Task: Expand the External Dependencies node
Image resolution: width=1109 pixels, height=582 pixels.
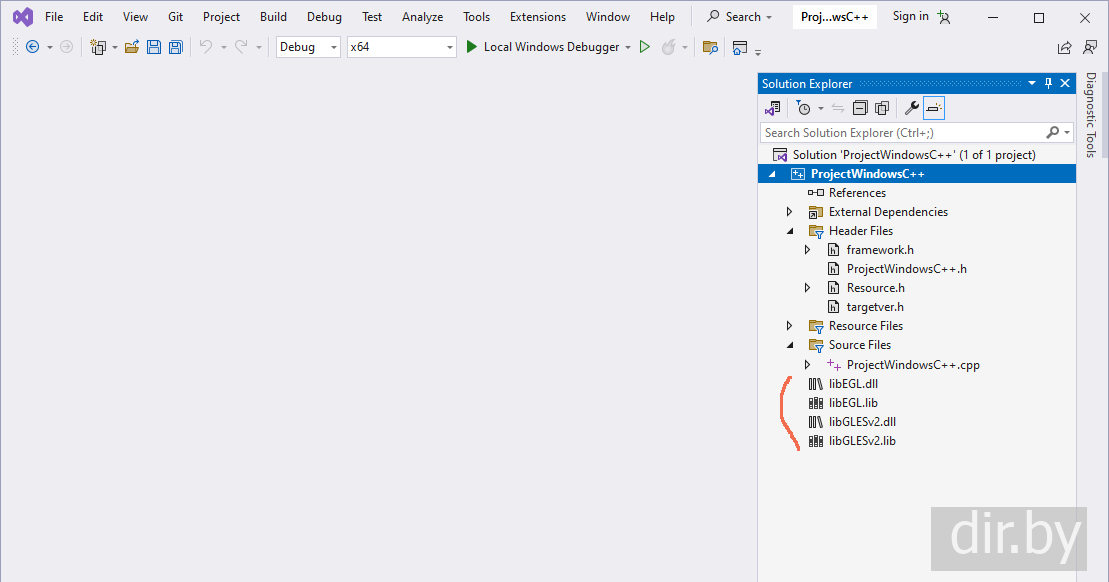Action: (x=790, y=212)
